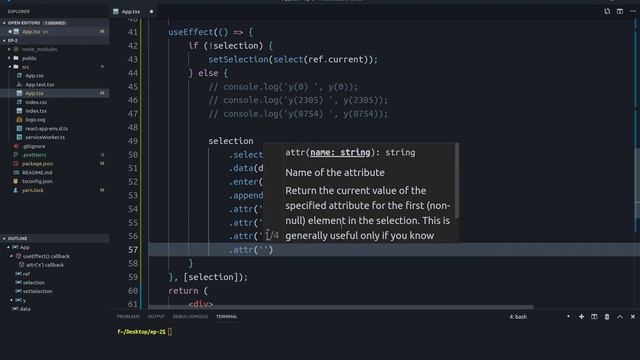Screen dimensions: 640x360
Task: Open the Debug Console tab
Action: 190,316
